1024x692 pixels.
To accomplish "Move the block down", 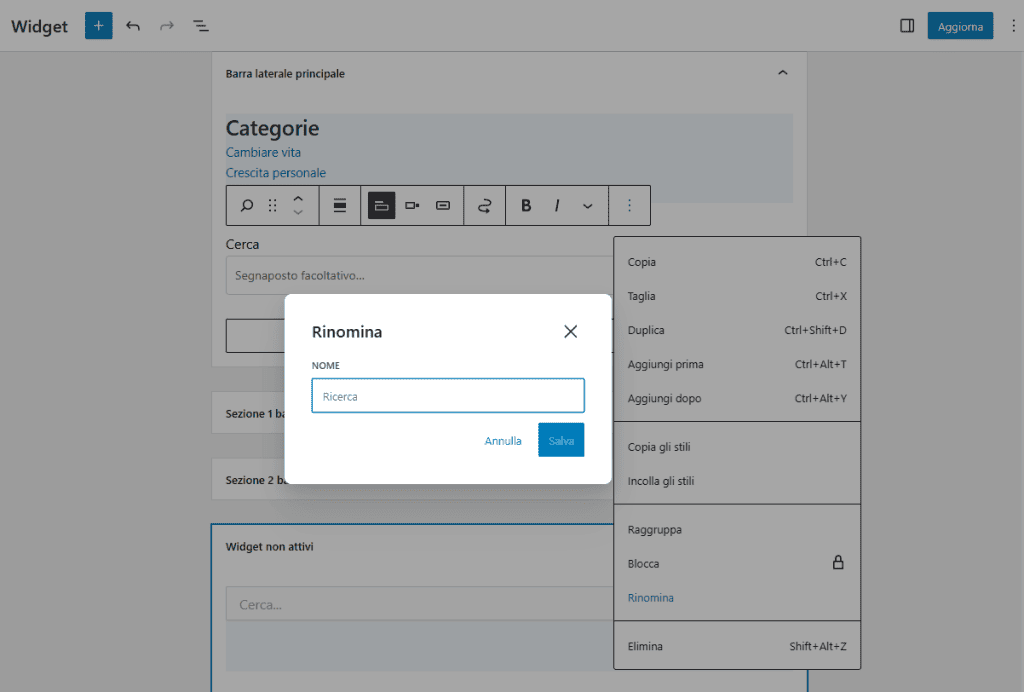I will pyautogui.click(x=298, y=213).
